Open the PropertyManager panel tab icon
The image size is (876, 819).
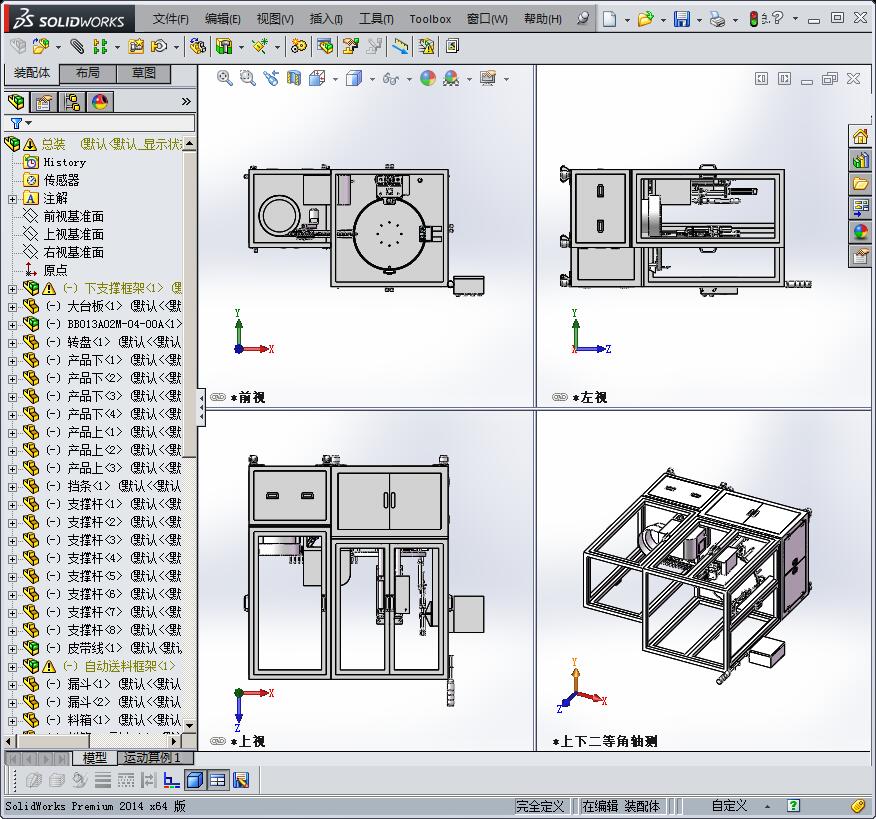click(x=44, y=102)
